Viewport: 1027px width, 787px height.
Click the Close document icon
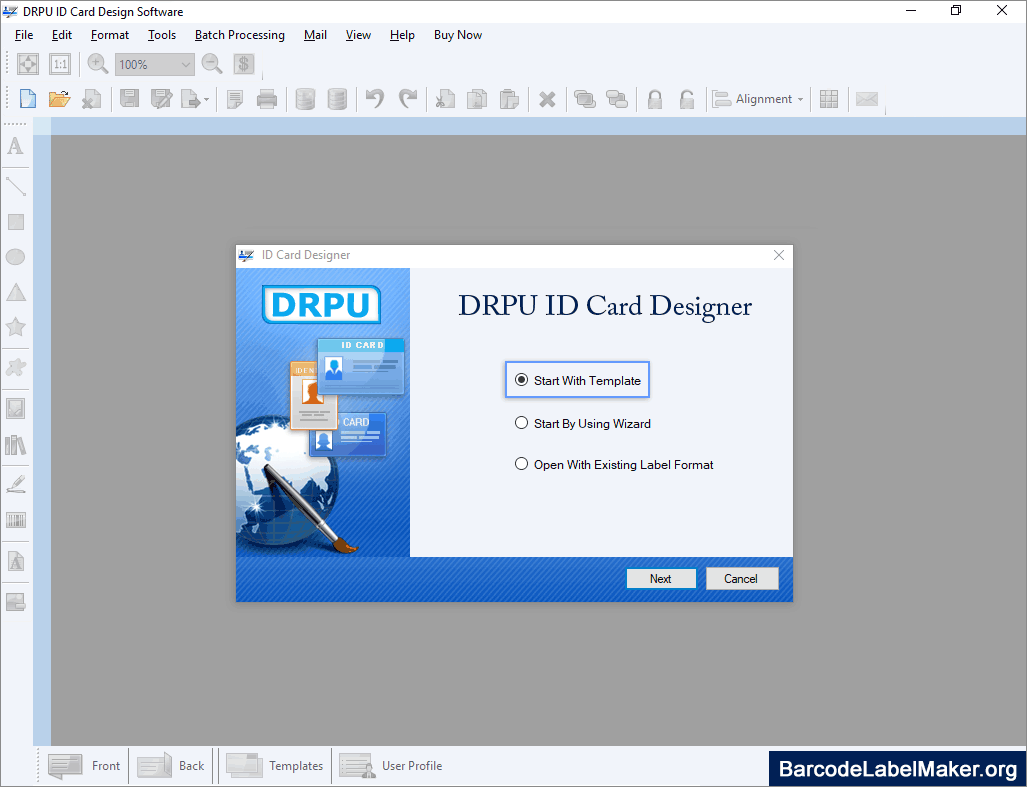(91, 99)
